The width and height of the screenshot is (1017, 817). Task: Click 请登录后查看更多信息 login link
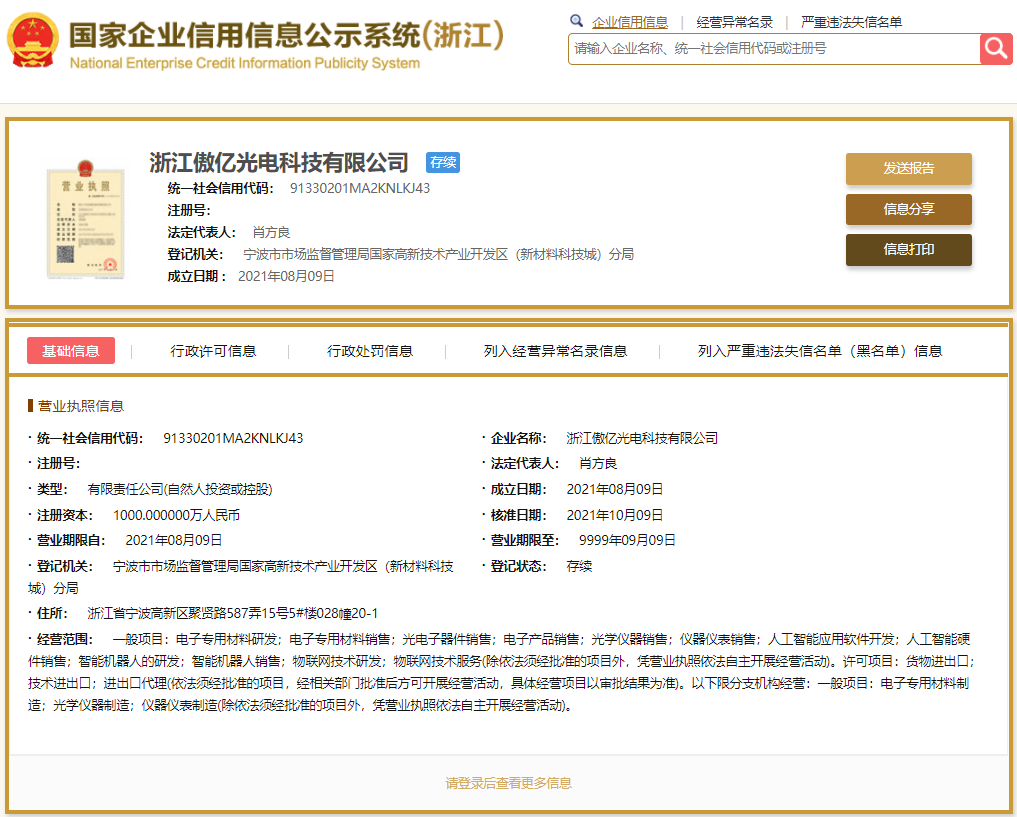pos(508,783)
